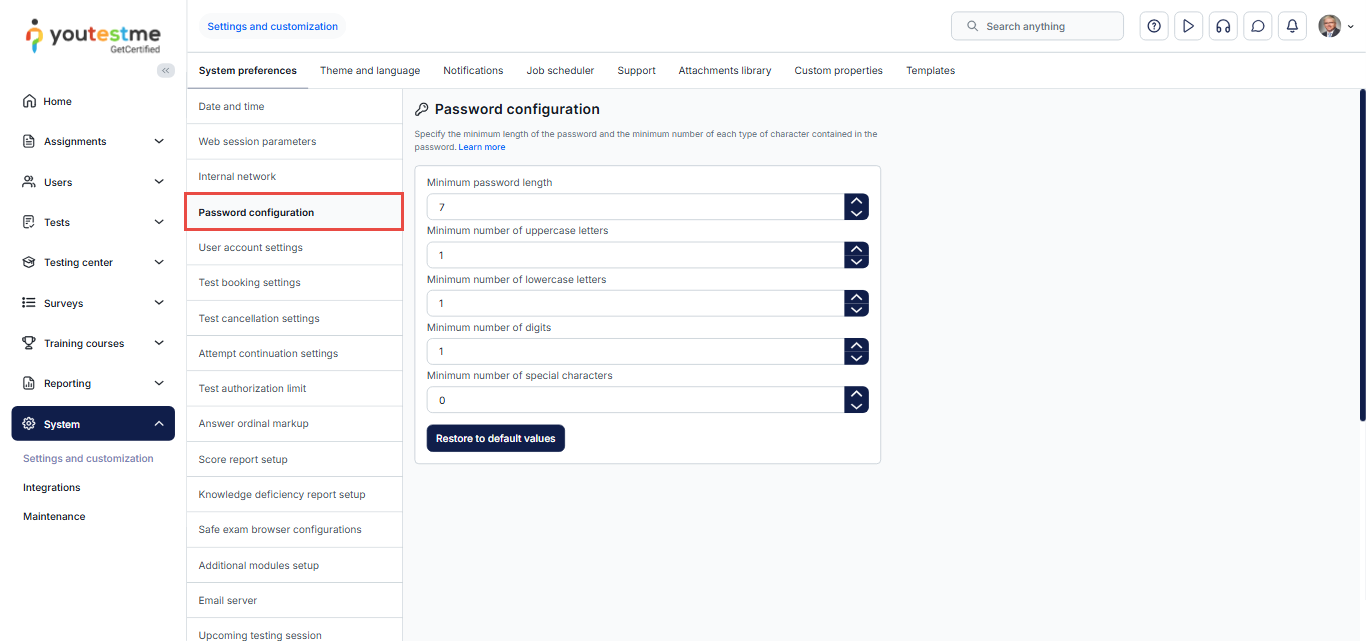The width and height of the screenshot is (1366, 641).
Task: Select User account settings option
Action: [250, 247]
